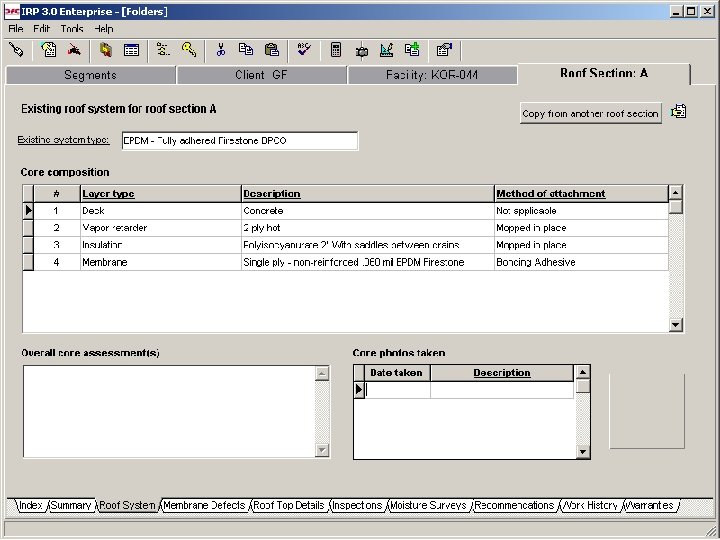Go to the Client GF tab
The image size is (720, 540).
click(x=261, y=75)
